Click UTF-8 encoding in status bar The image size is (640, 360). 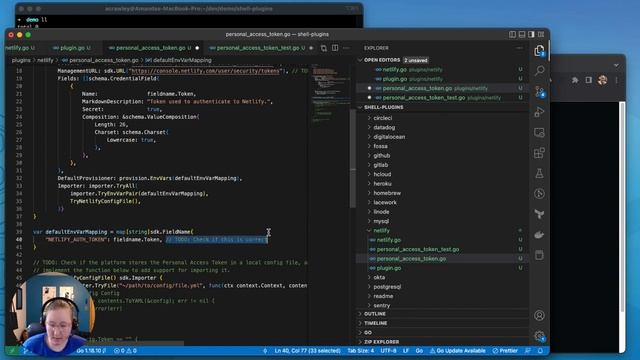point(388,351)
